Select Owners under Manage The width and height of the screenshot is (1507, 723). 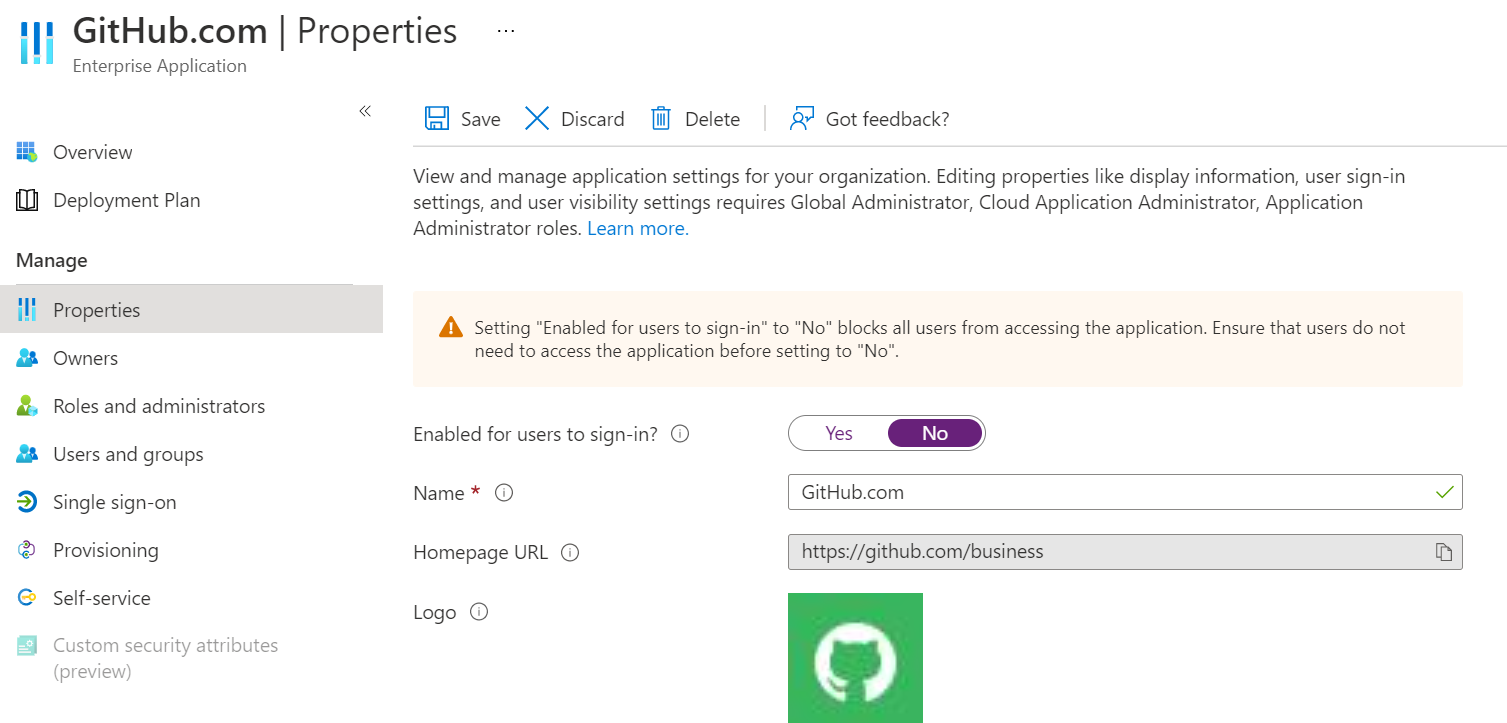coord(84,357)
